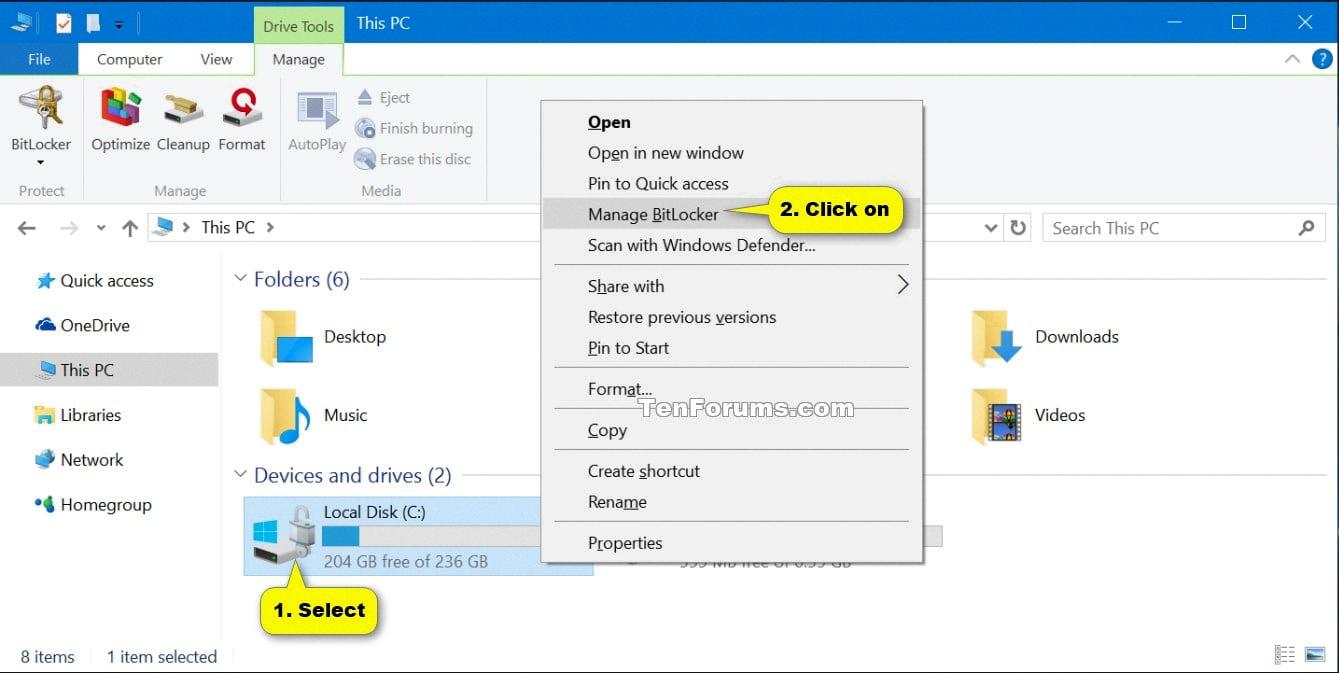Click the Refresh icon beside address bar
Screen dimensions: 1339x673
[x=1018, y=228]
